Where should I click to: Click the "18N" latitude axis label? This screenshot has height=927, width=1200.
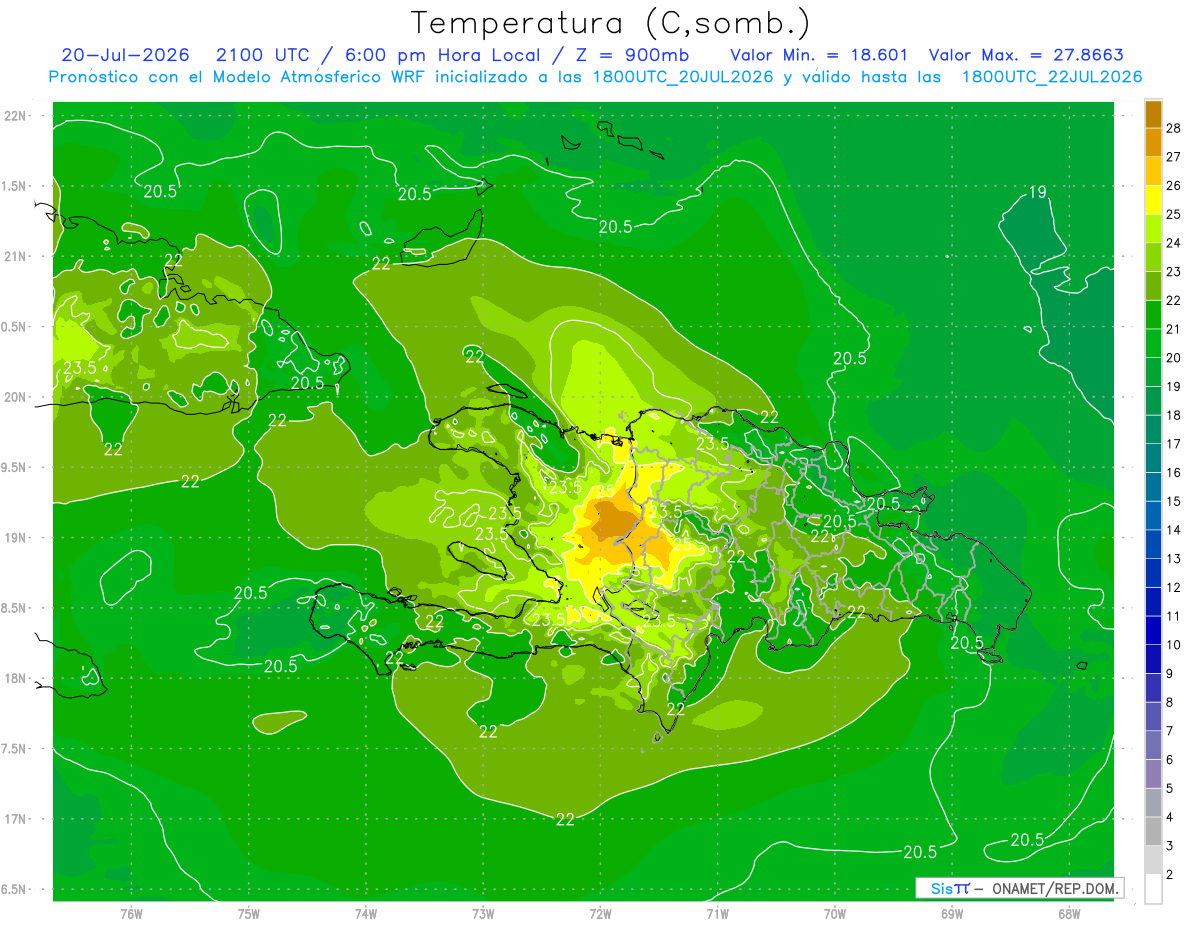click(17, 678)
